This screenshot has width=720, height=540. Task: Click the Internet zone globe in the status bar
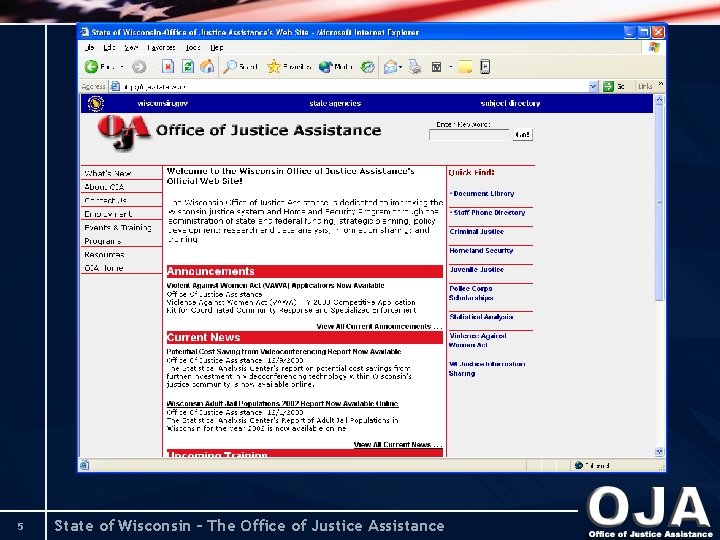coord(579,465)
